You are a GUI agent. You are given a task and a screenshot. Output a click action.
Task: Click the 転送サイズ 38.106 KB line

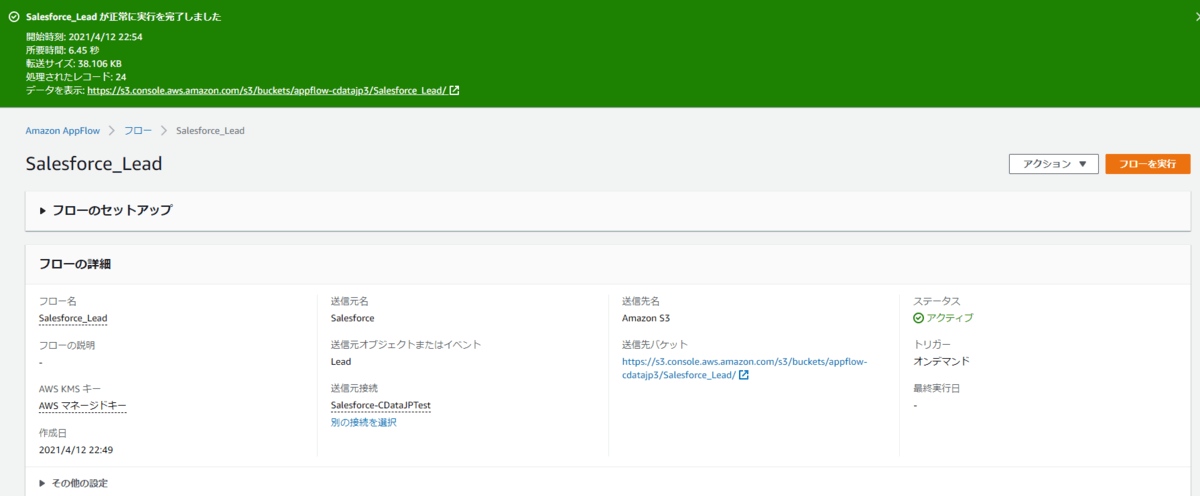click(x=74, y=64)
